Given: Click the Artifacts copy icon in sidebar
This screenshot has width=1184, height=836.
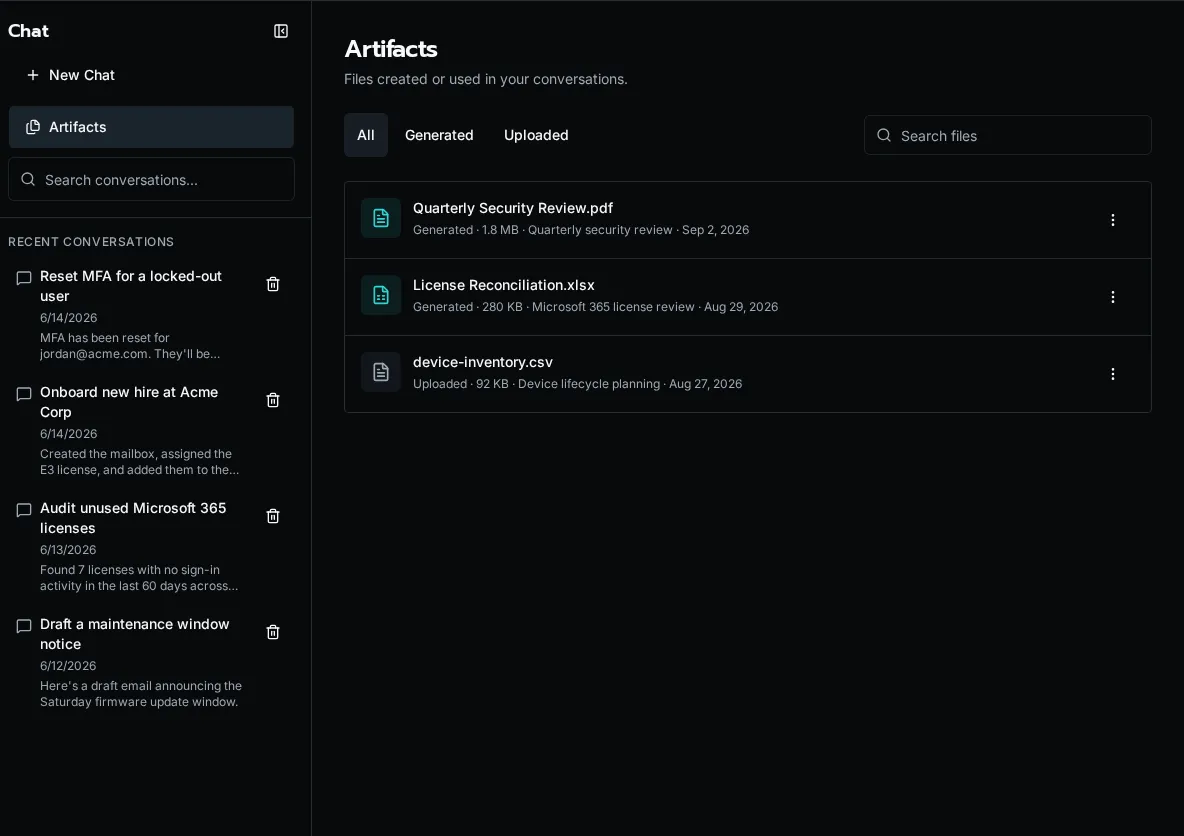Looking at the screenshot, I should (32, 127).
